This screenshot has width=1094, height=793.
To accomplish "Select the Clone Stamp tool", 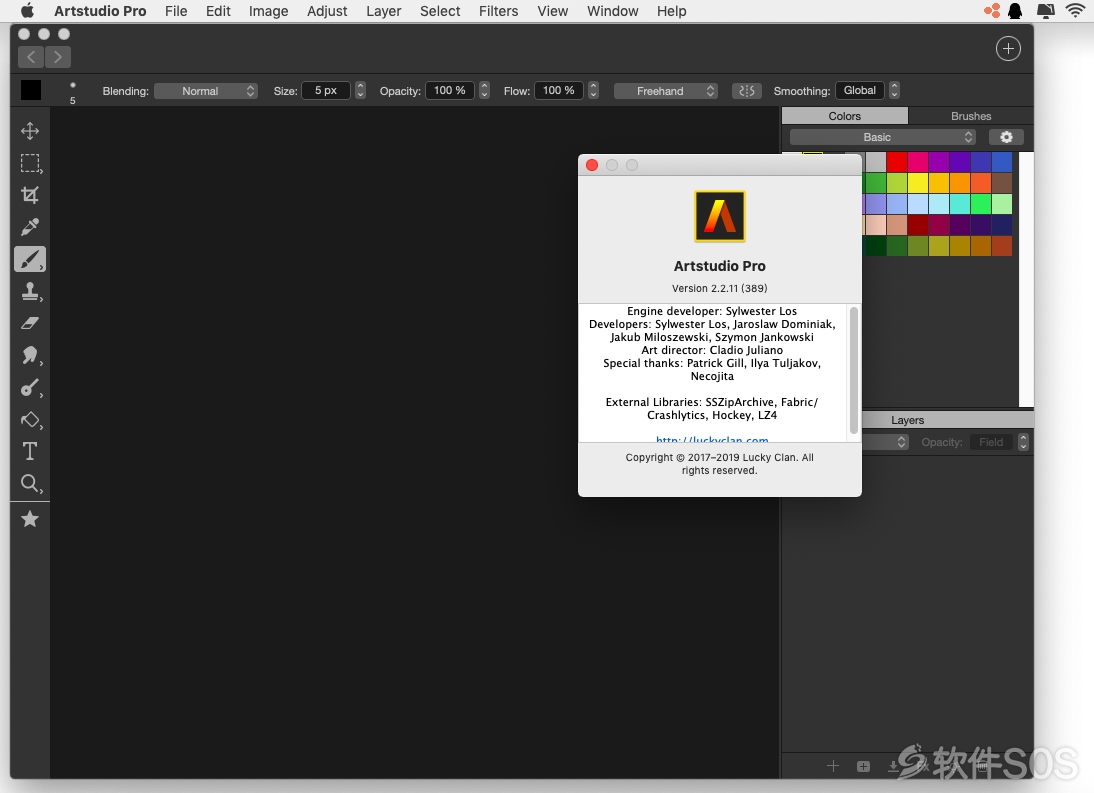I will (30, 292).
